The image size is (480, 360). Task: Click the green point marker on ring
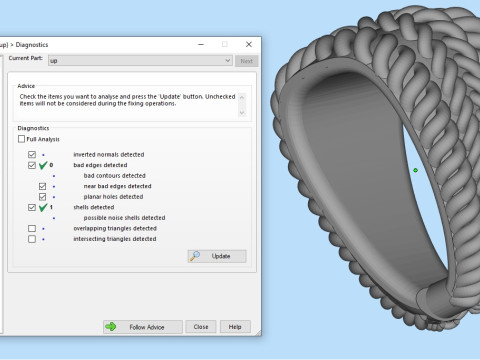[x=415, y=170]
